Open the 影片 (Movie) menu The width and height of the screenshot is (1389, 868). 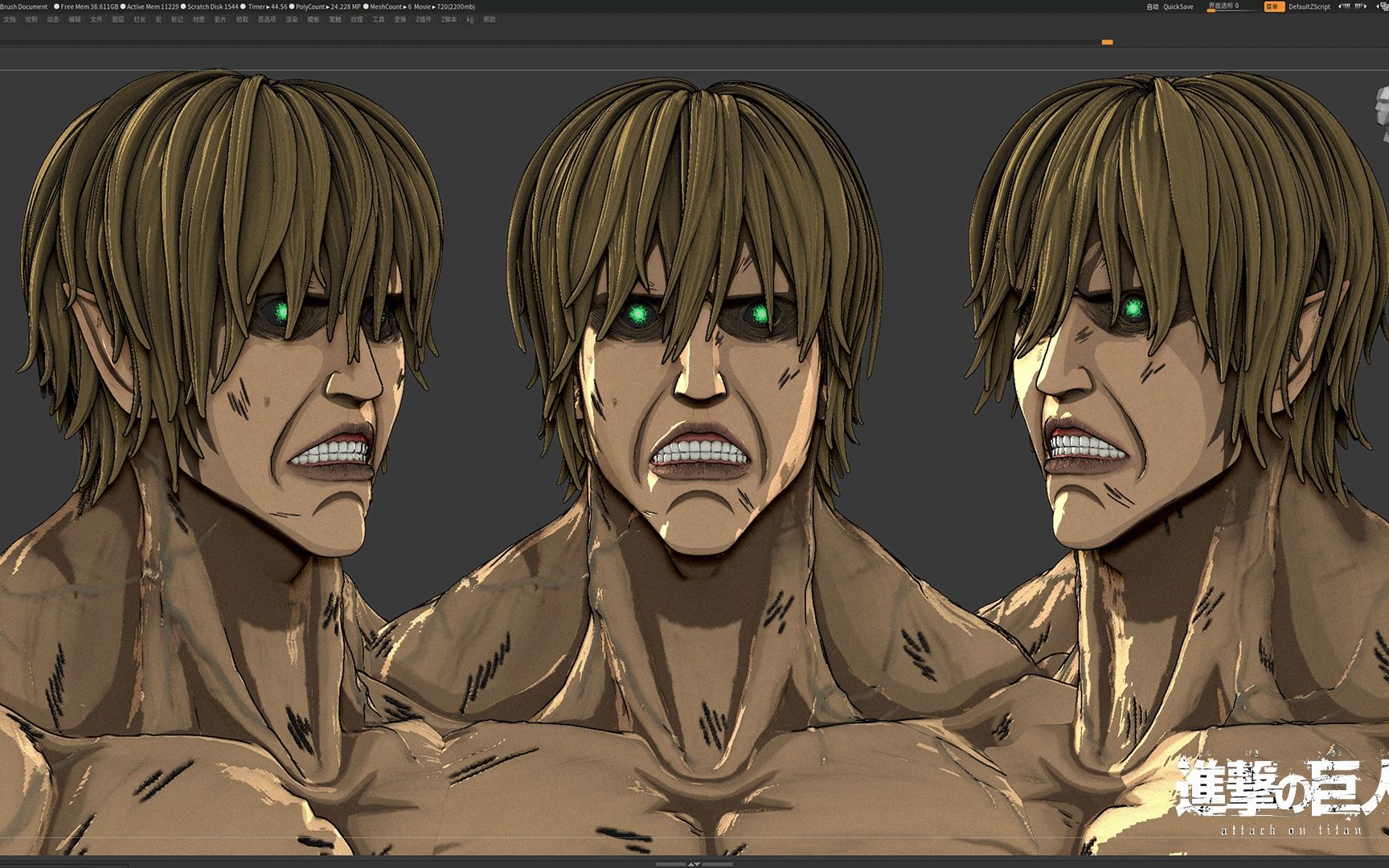pyautogui.click(x=220, y=19)
